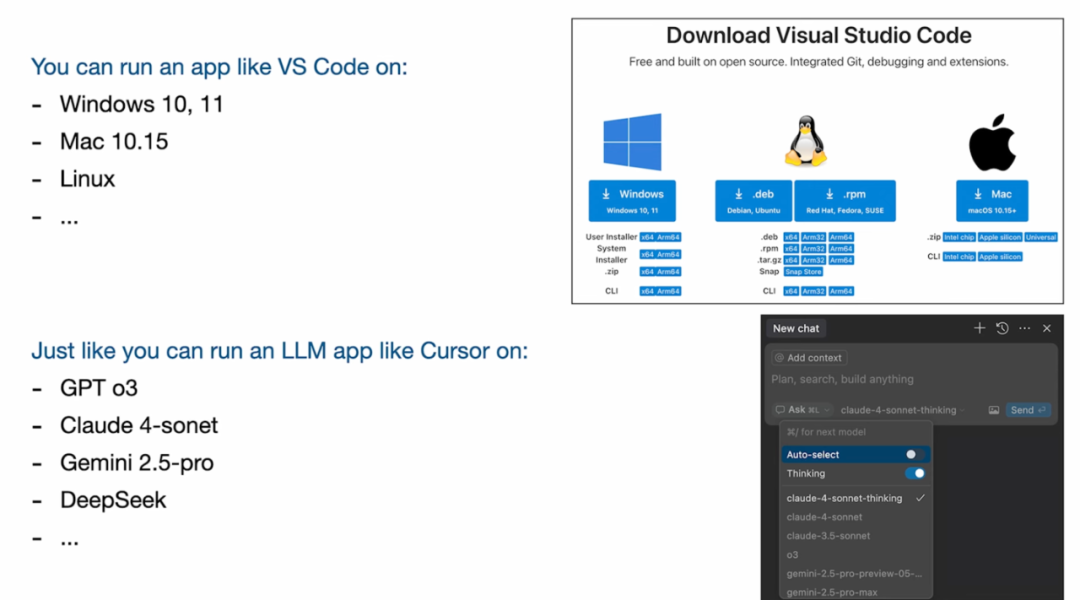Toggle the Auto-select switch on
1080x600 pixels.
pos(915,455)
